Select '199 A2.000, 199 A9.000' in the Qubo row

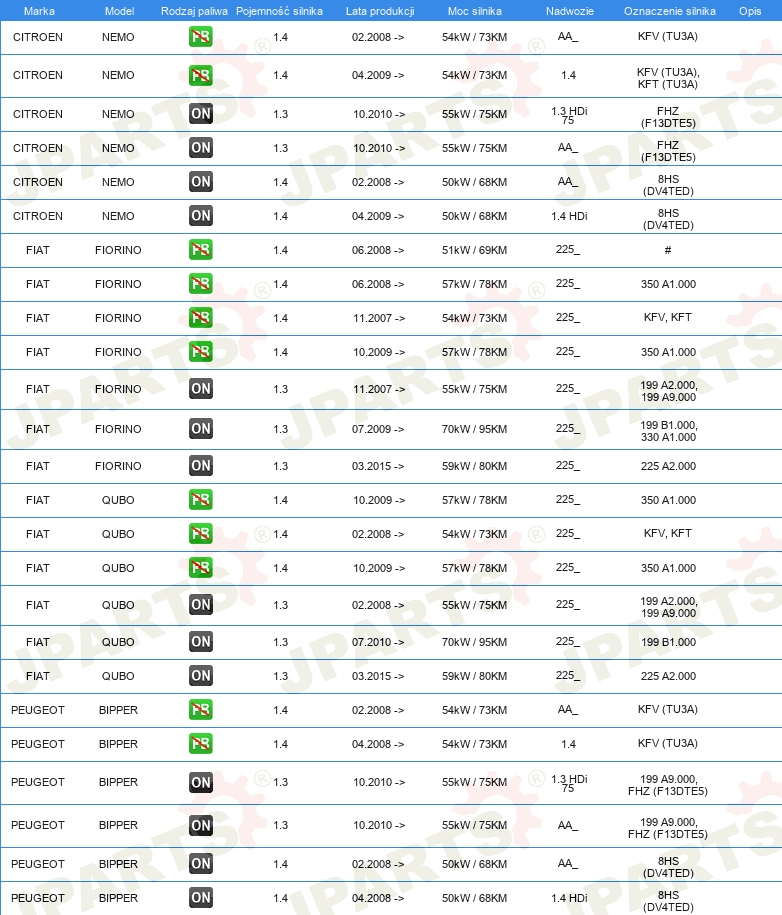(668, 607)
